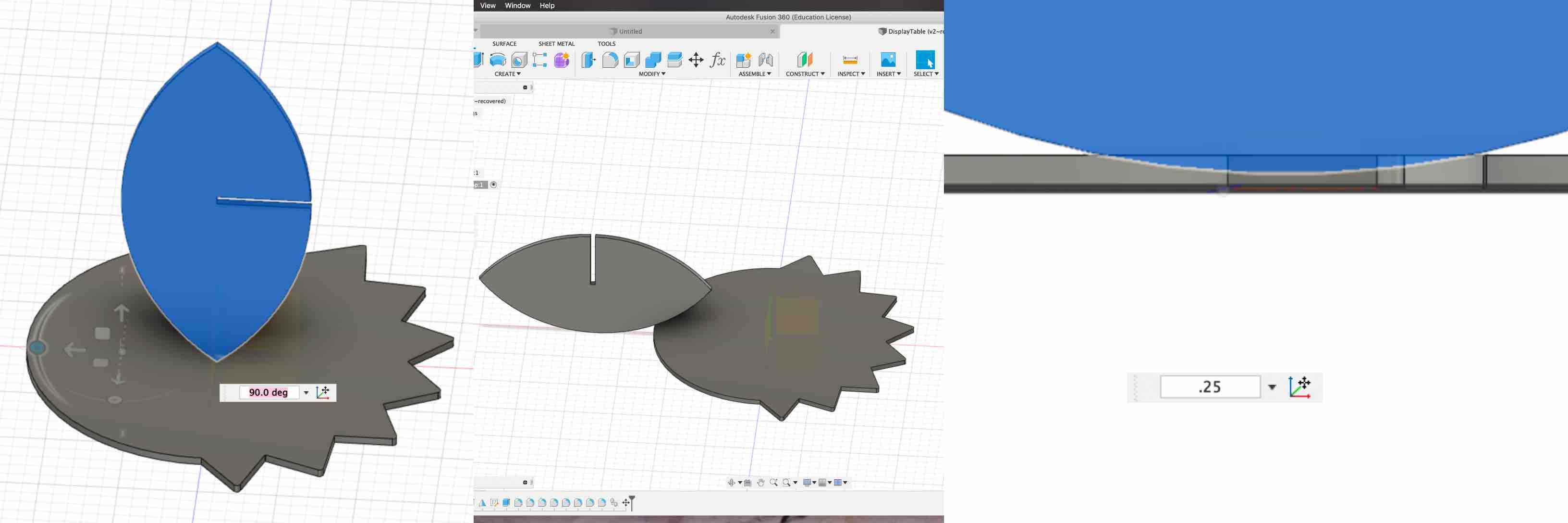Viewport: 1568px width, 523px height.
Task: Click the Insert image icon
Action: coord(888,60)
